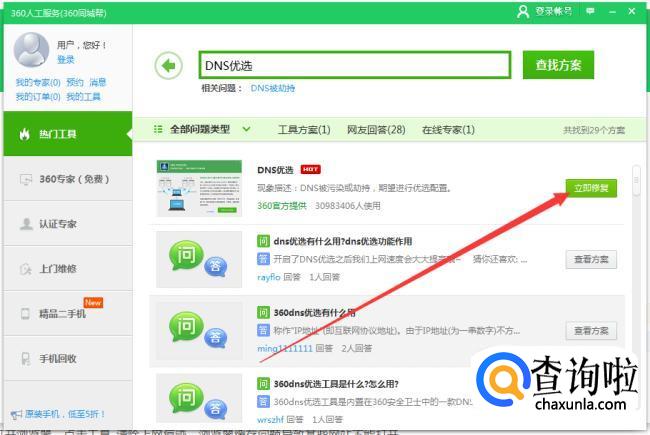Open the feedback message icon in title bar
This screenshot has height=435, width=650.
coord(590,11)
